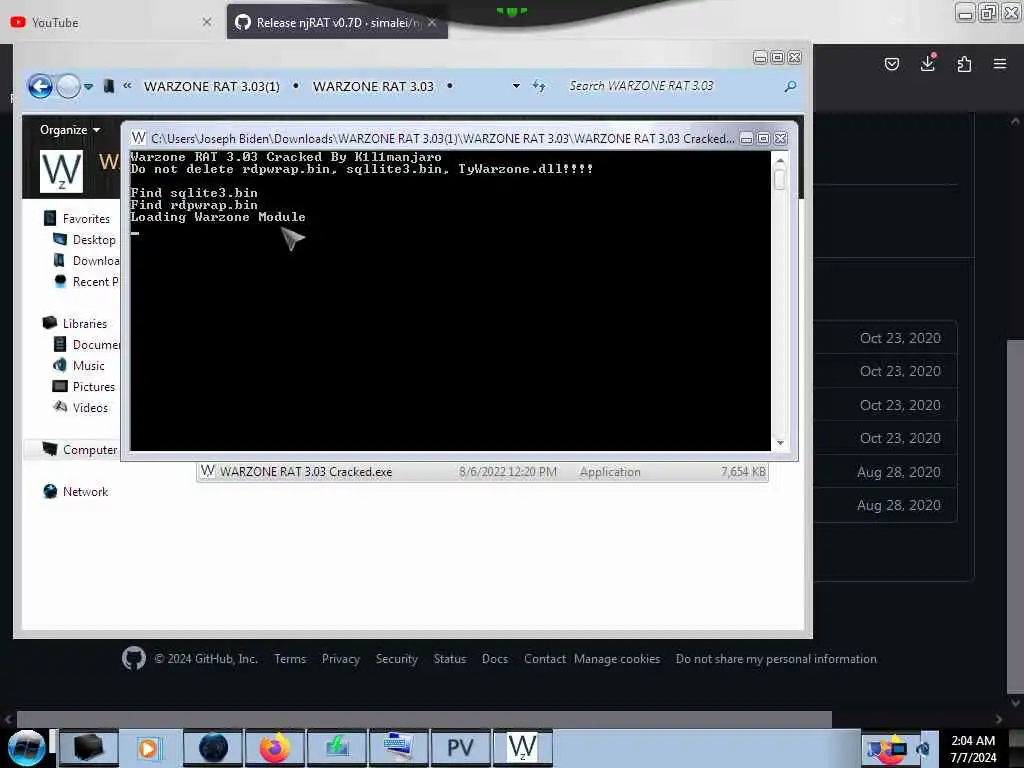This screenshot has width=1024, height=768.
Task: Open the media player taskbar icon
Action: [149, 748]
